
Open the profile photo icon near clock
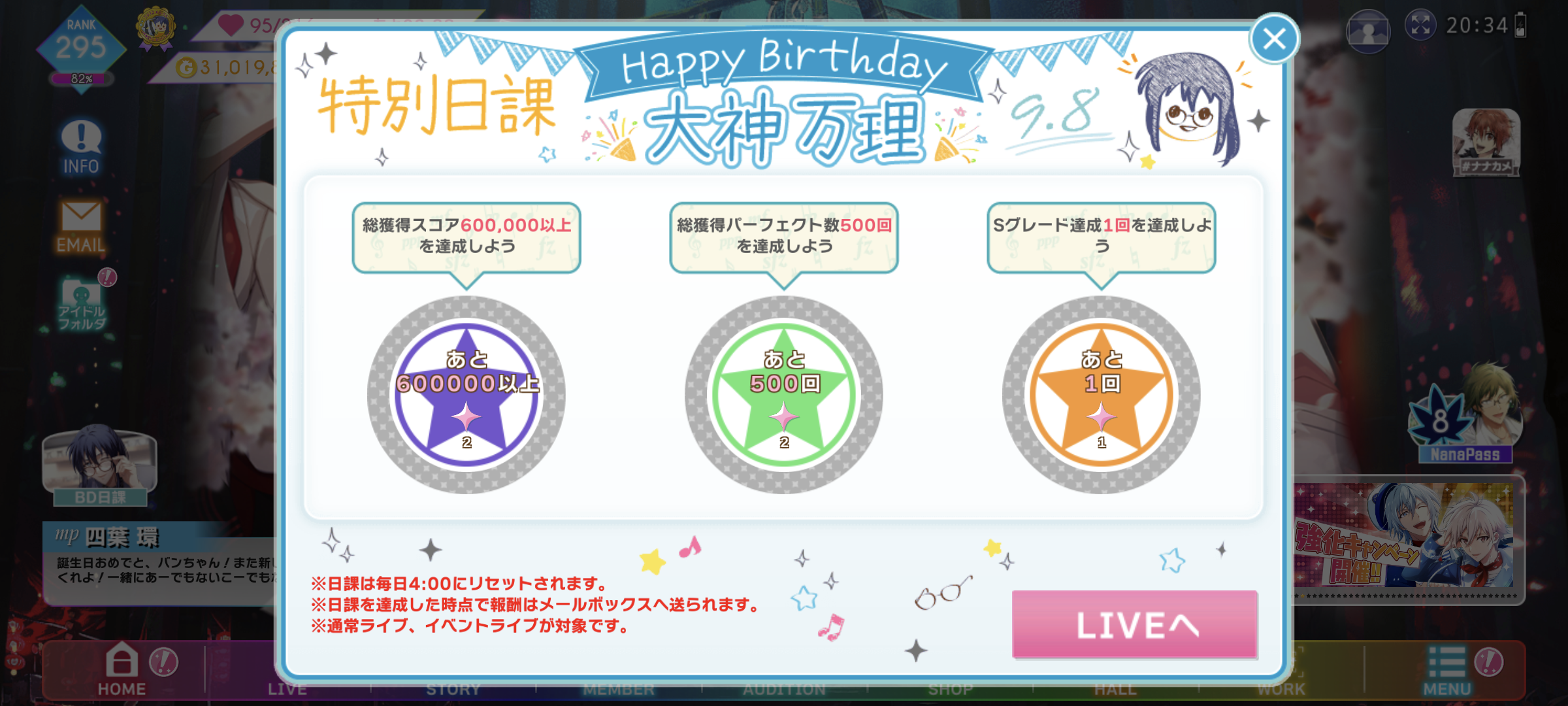pyautogui.click(x=1368, y=30)
